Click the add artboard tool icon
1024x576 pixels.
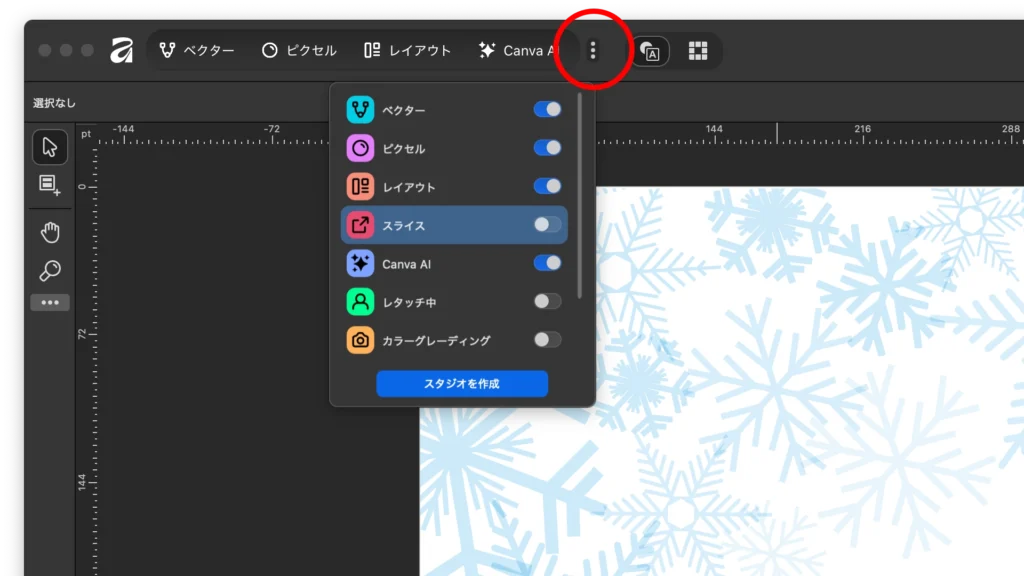49,185
